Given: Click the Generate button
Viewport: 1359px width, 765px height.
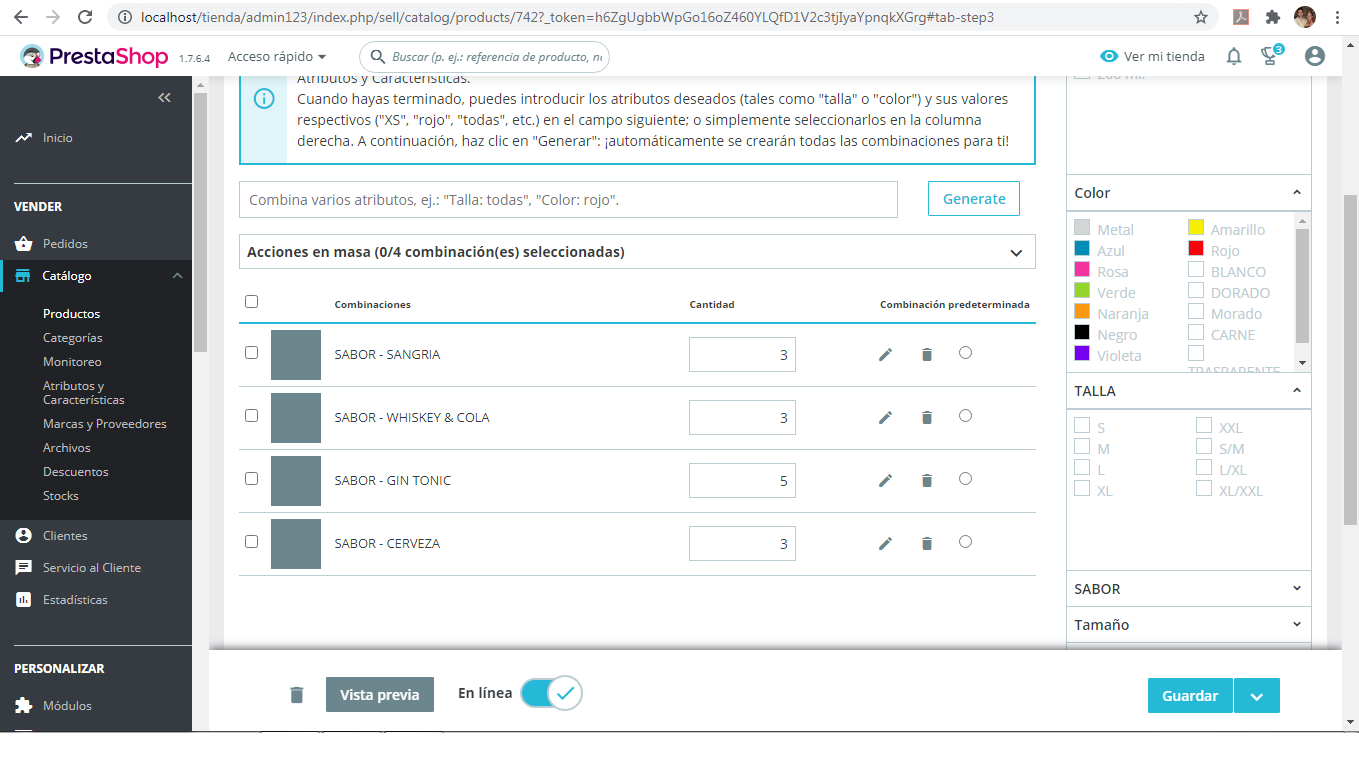Looking at the screenshot, I should 974,198.
